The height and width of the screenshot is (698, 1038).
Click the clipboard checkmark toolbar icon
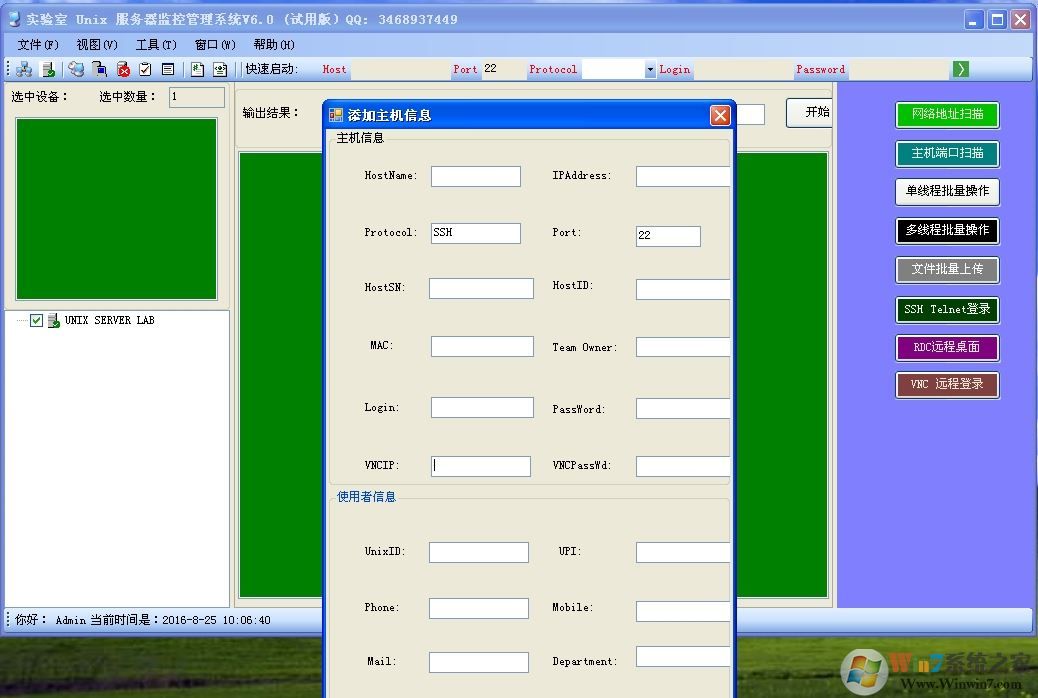click(145, 69)
